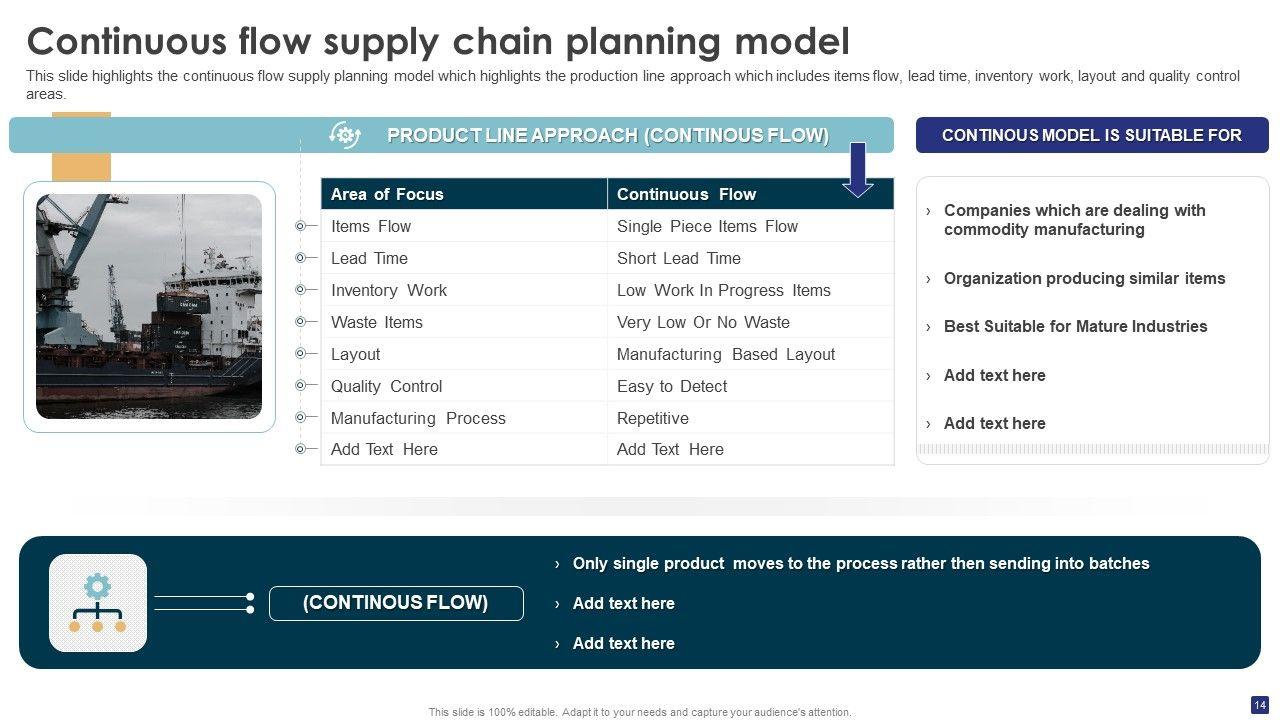The image size is (1280, 720).
Task: Click the bullet marker next to Lead Time
Action: [300, 258]
